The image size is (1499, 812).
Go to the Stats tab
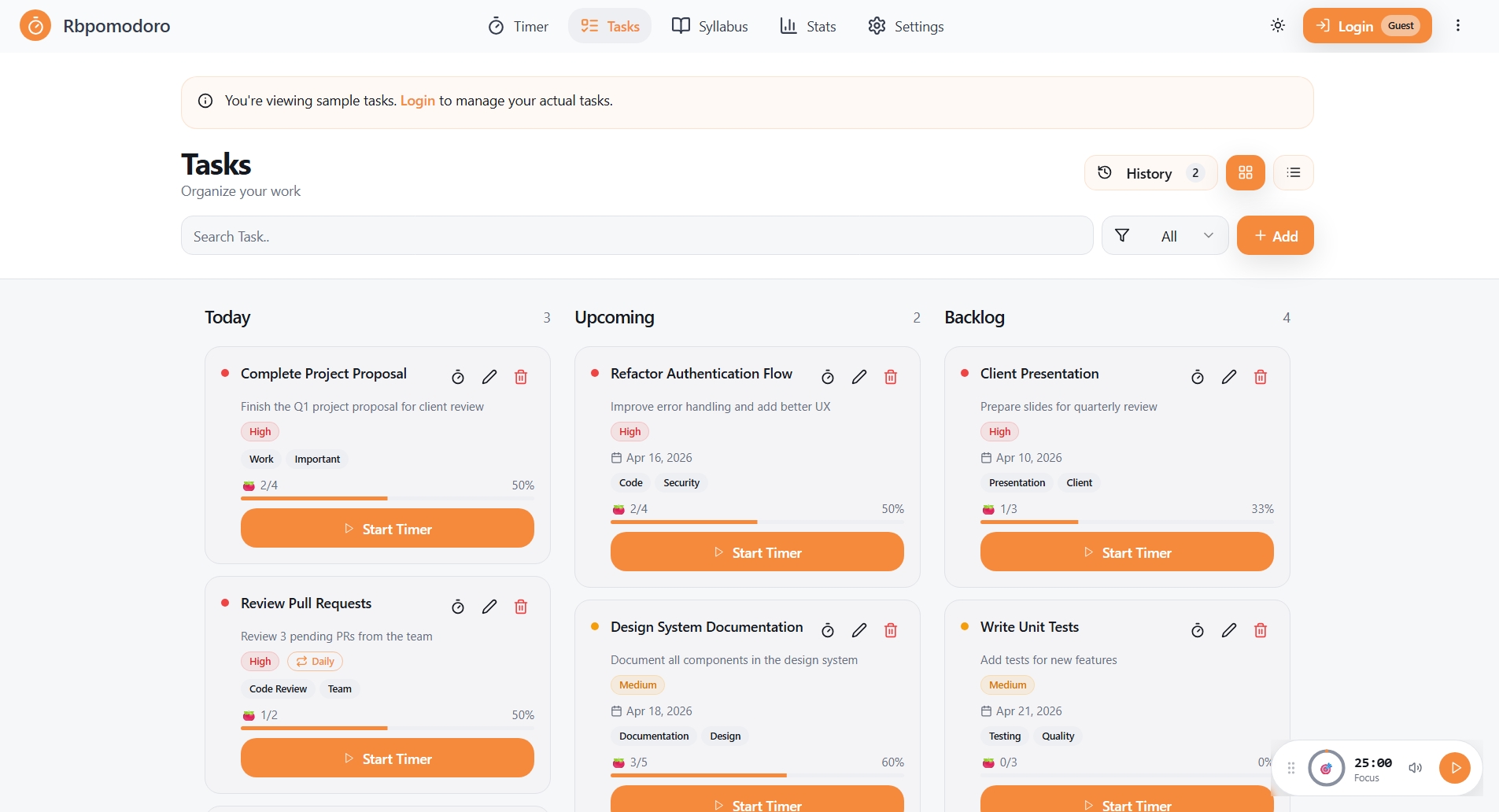[x=808, y=26]
